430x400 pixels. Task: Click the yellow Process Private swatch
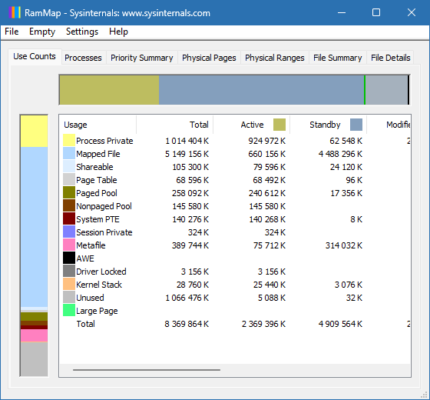tap(69, 141)
